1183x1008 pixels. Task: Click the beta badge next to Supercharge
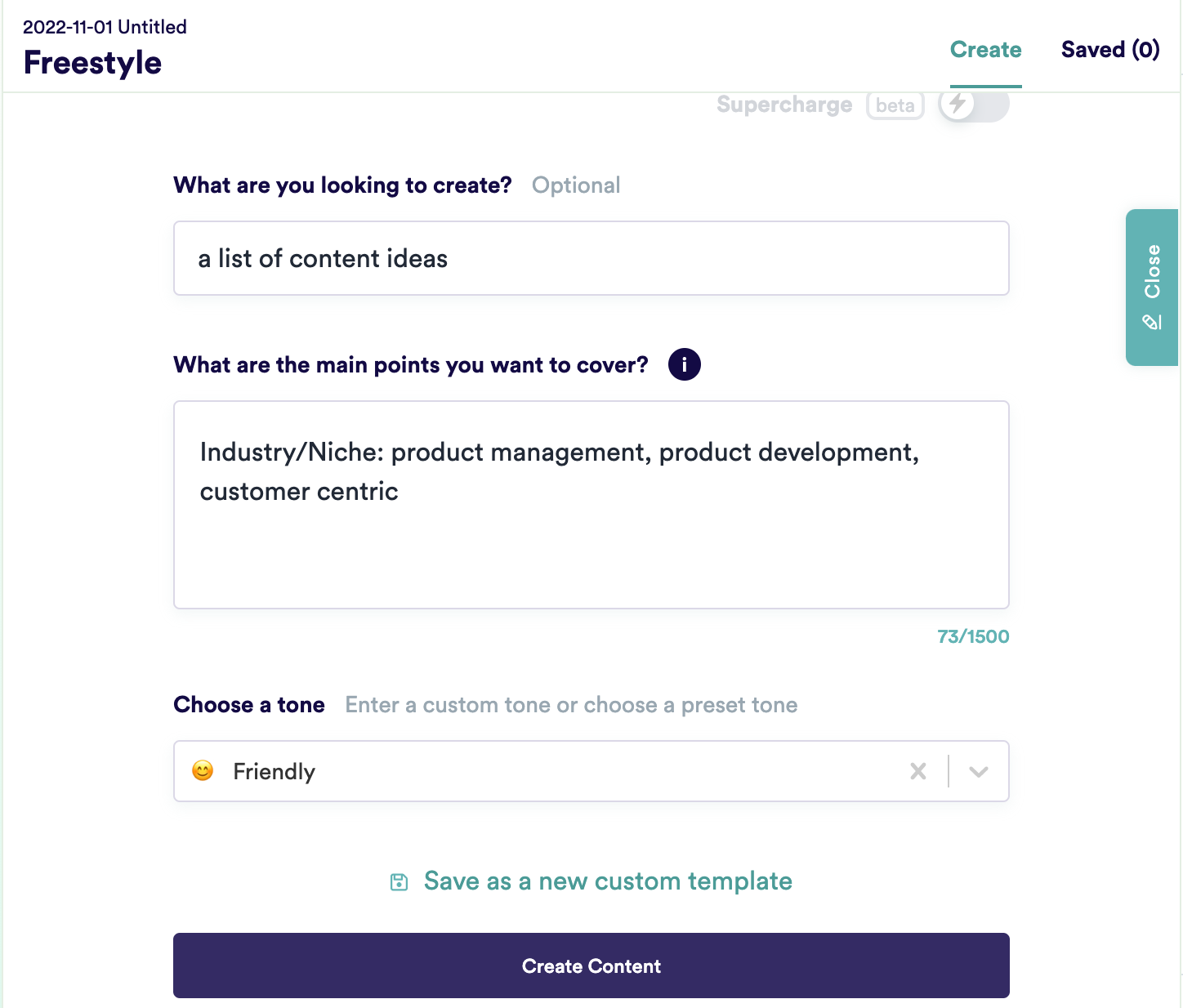click(x=895, y=105)
